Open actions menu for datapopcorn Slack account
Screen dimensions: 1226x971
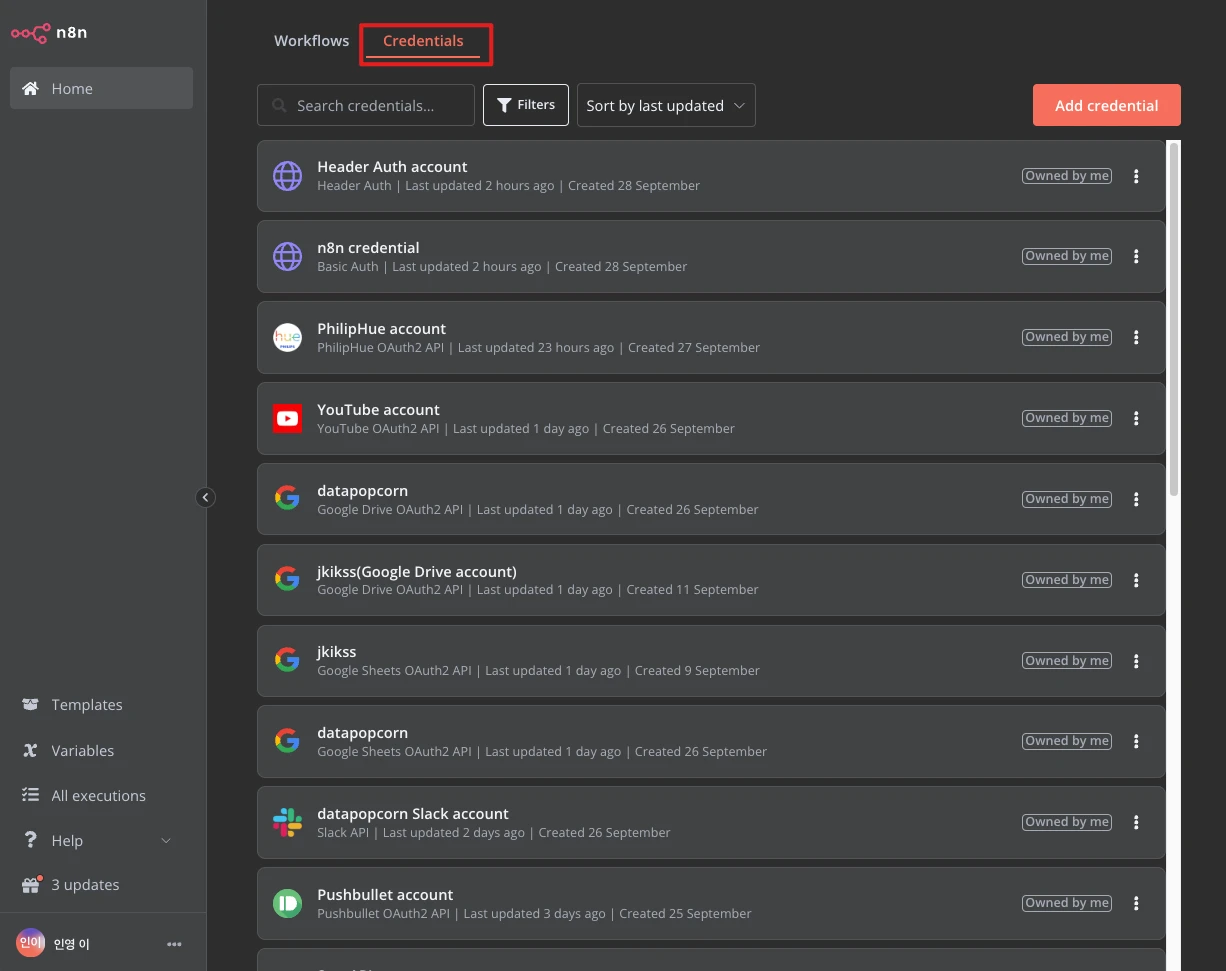click(1136, 822)
